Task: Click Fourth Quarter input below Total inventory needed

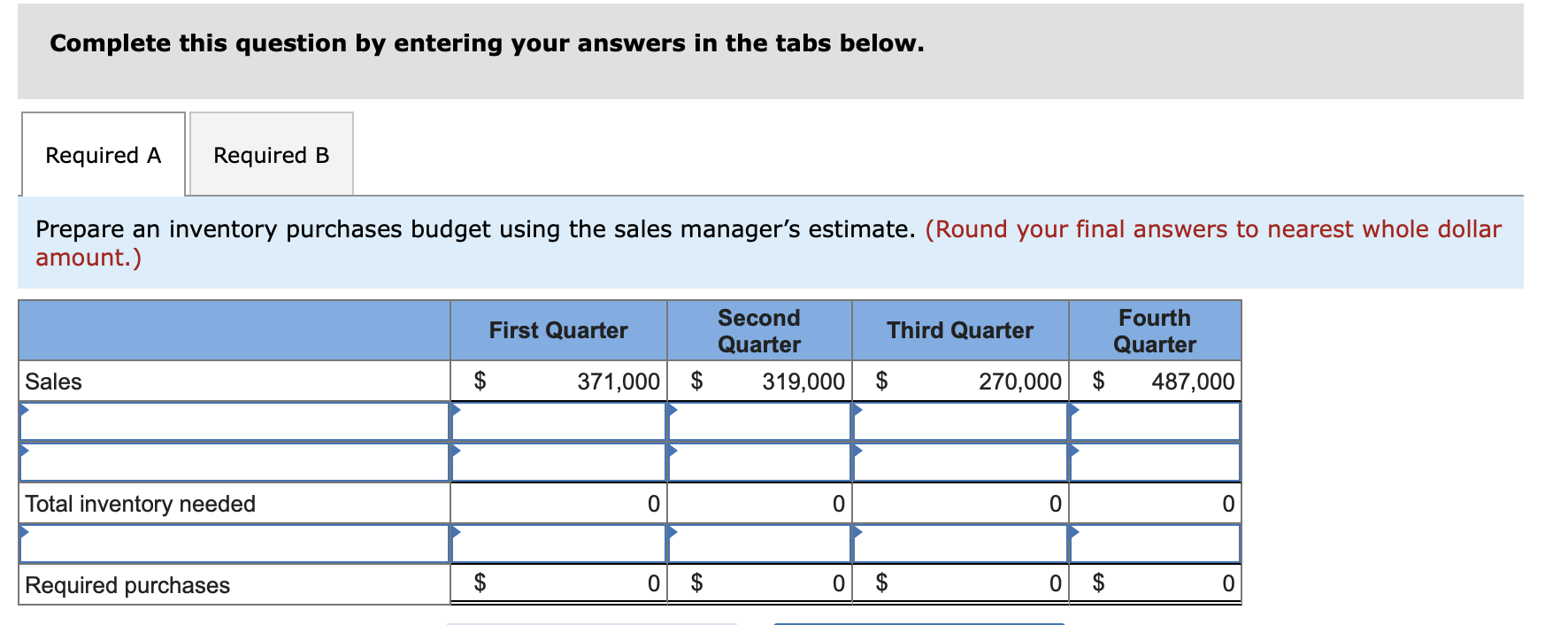Action: coord(1155,544)
